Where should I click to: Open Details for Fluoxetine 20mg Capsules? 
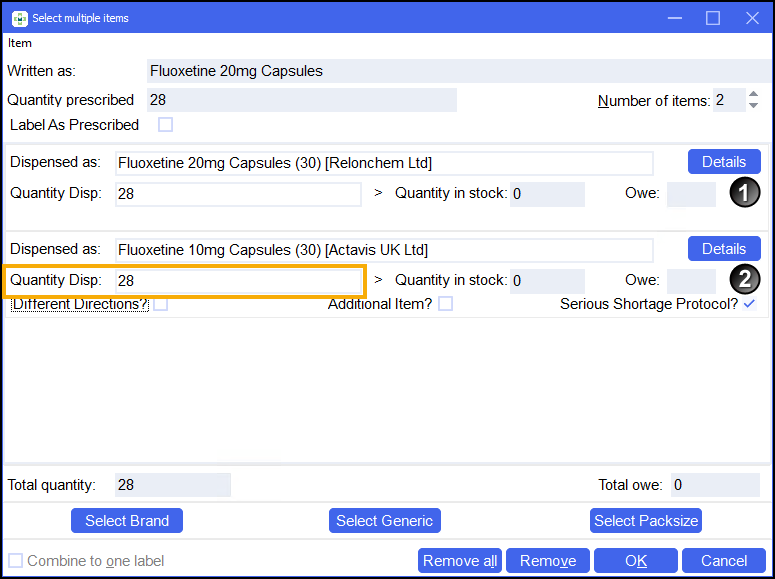tap(723, 162)
